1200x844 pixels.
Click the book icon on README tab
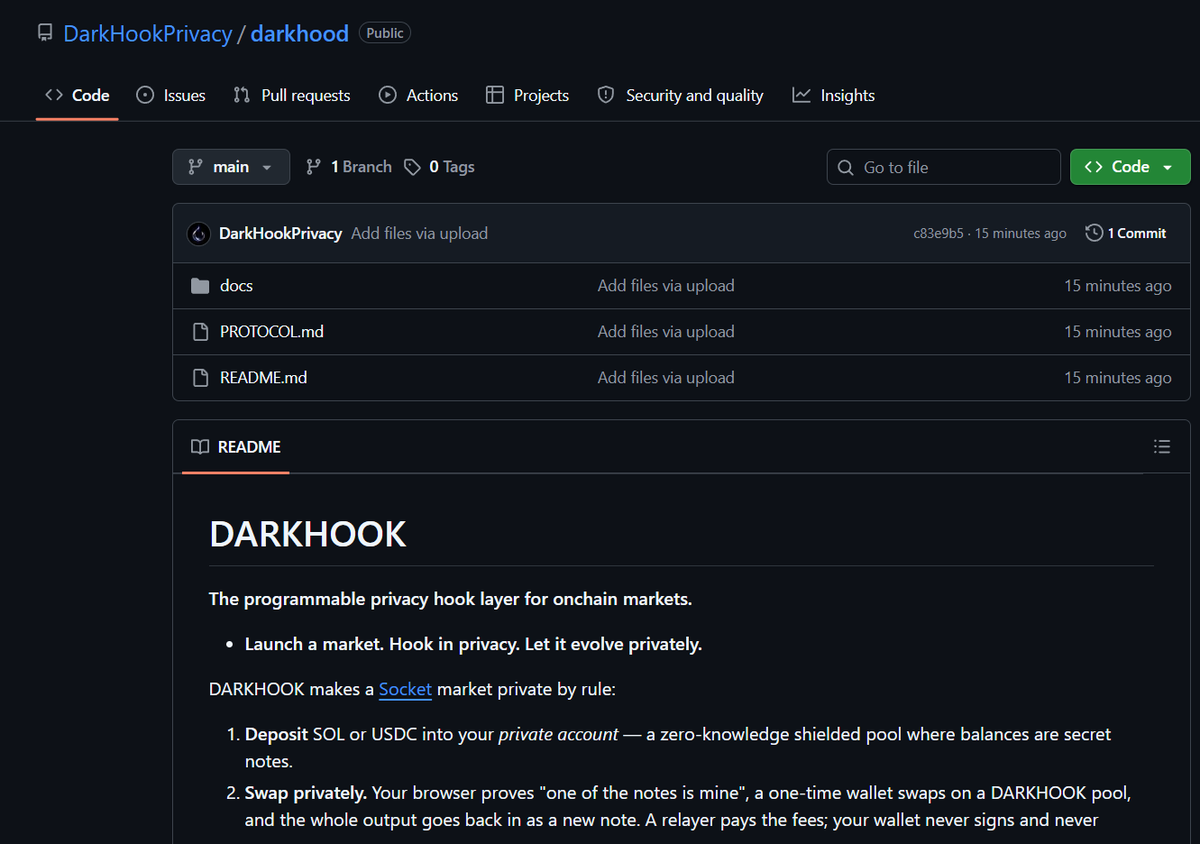[200, 447]
